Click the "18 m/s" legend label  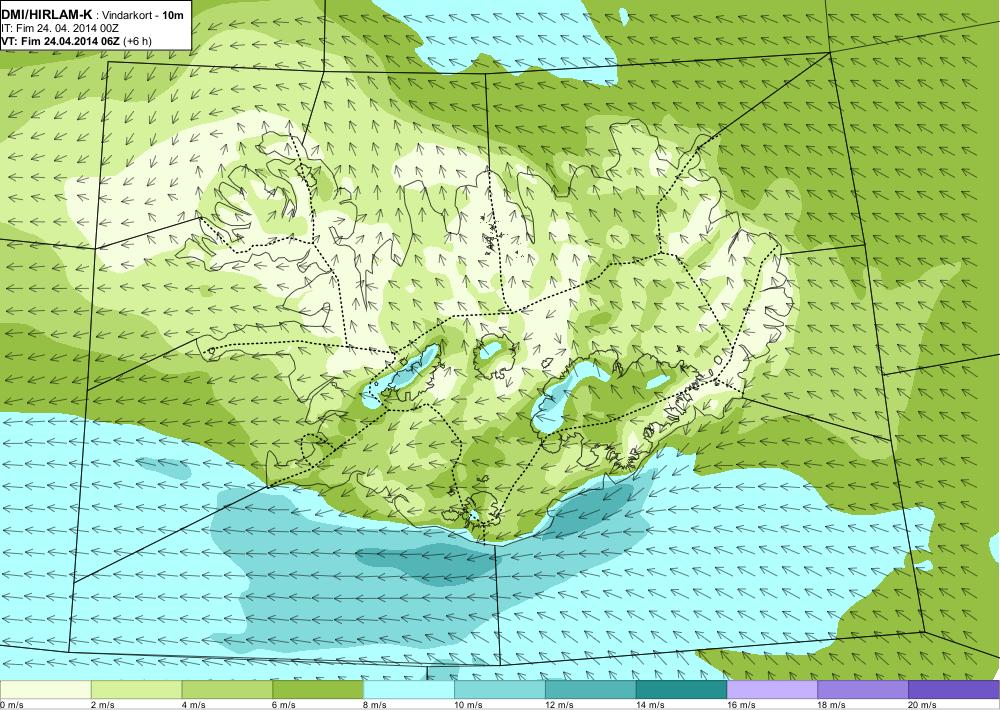(x=832, y=705)
